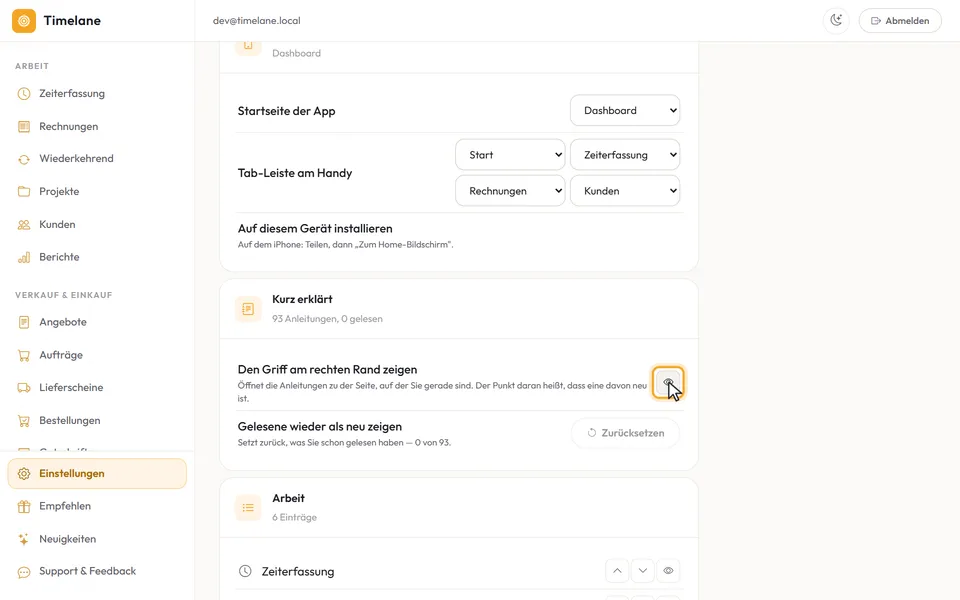Select Projekte in the sidebar
The image size is (960, 600).
click(x=97, y=192)
